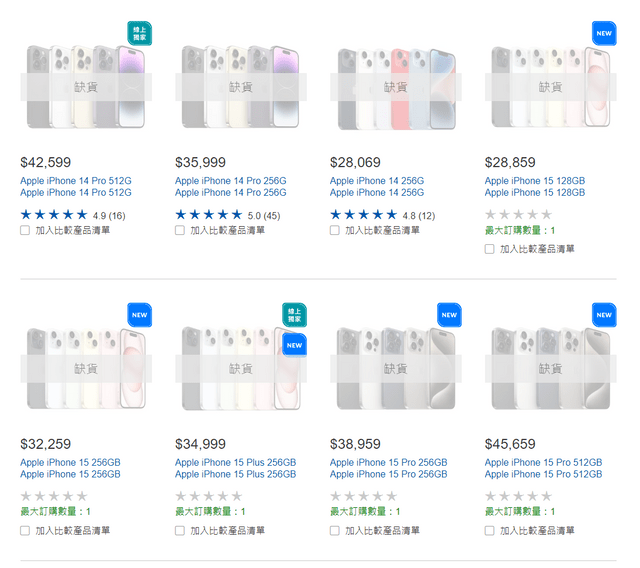Click the NEW badge on iPhone 15 Pro 512GB
Image resolution: width=640 pixels, height=568 pixels.
tap(604, 315)
